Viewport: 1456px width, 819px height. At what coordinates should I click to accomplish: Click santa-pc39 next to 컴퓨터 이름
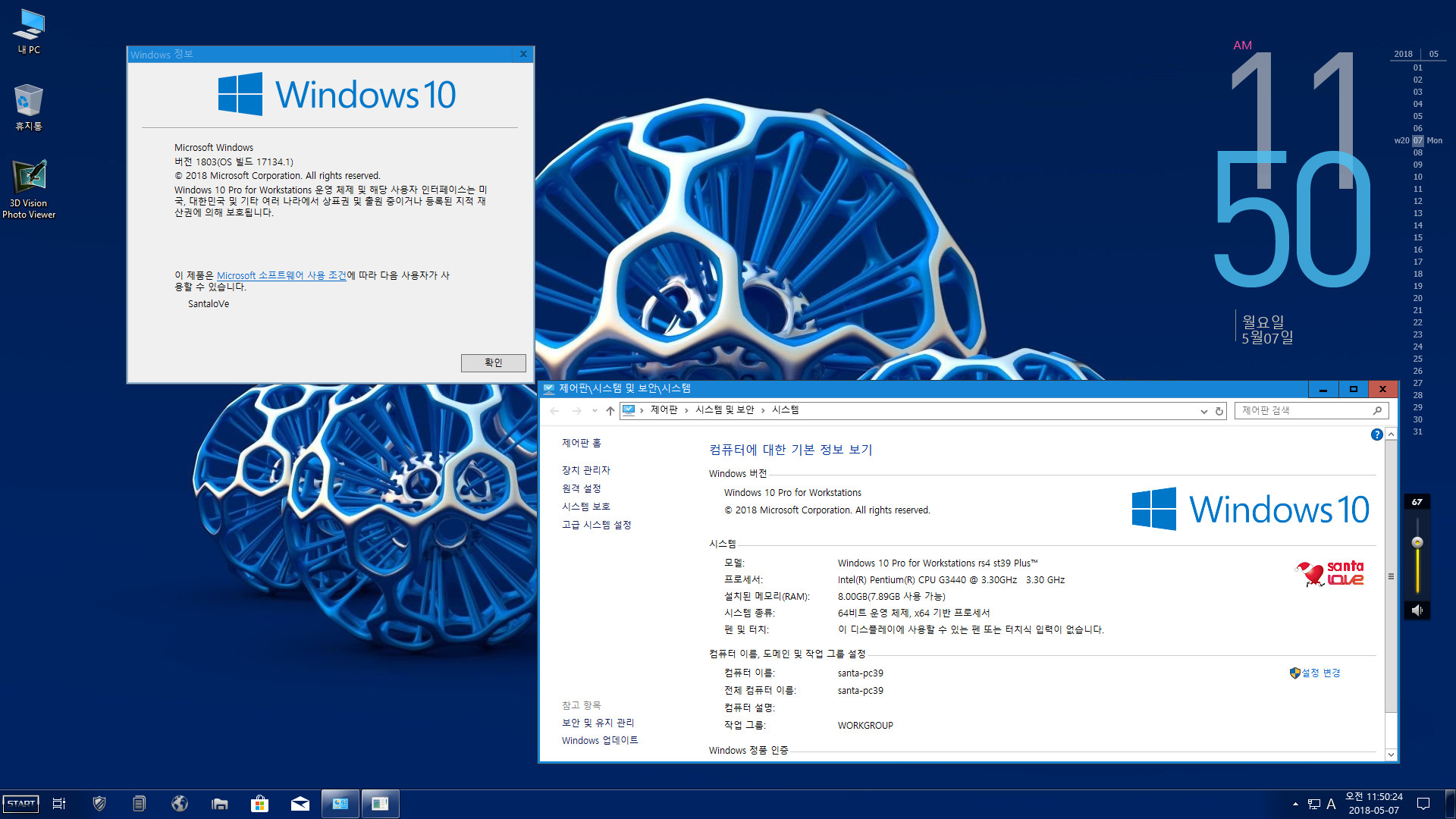coord(860,673)
